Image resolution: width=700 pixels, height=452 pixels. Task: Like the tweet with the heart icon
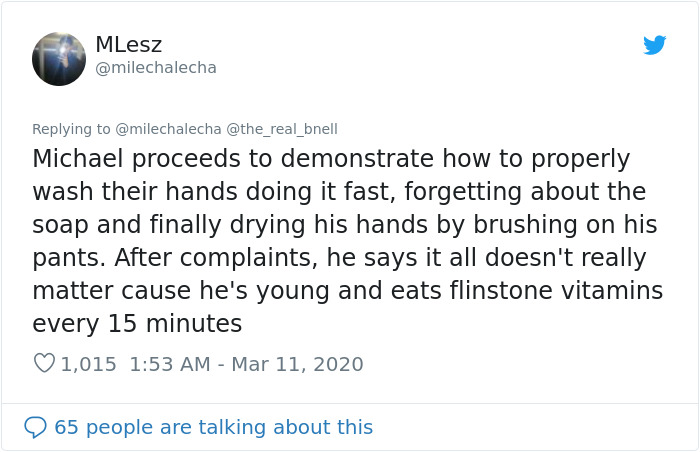(x=44, y=364)
